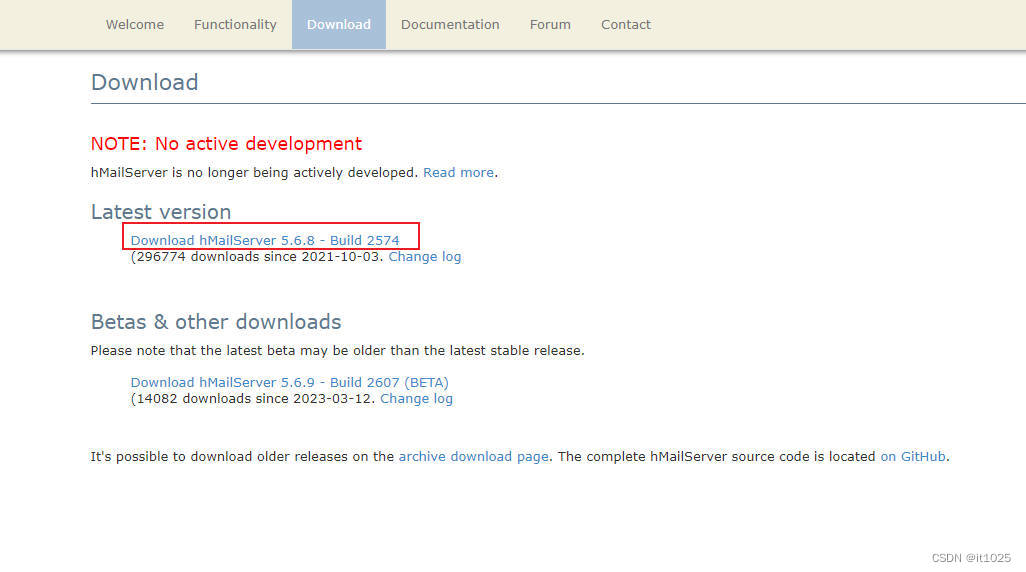
Task: Click the 14082 downloads since 2023-03-12 text
Action: [x=253, y=399]
